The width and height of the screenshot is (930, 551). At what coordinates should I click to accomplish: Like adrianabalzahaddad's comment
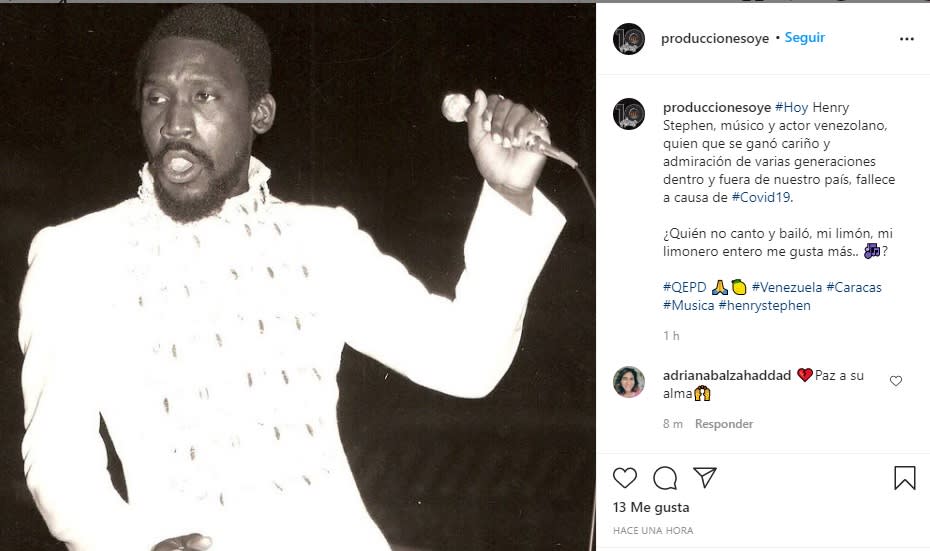pyautogui.click(x=895, y=381)
